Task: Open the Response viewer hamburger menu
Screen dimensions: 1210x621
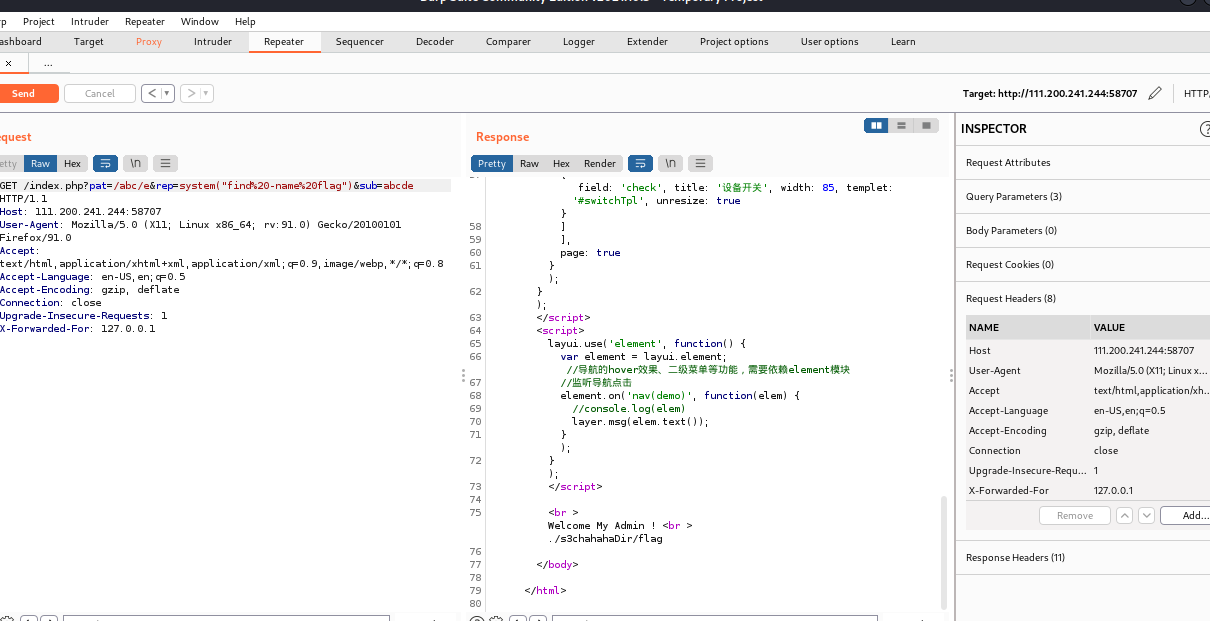Action: 701,163
